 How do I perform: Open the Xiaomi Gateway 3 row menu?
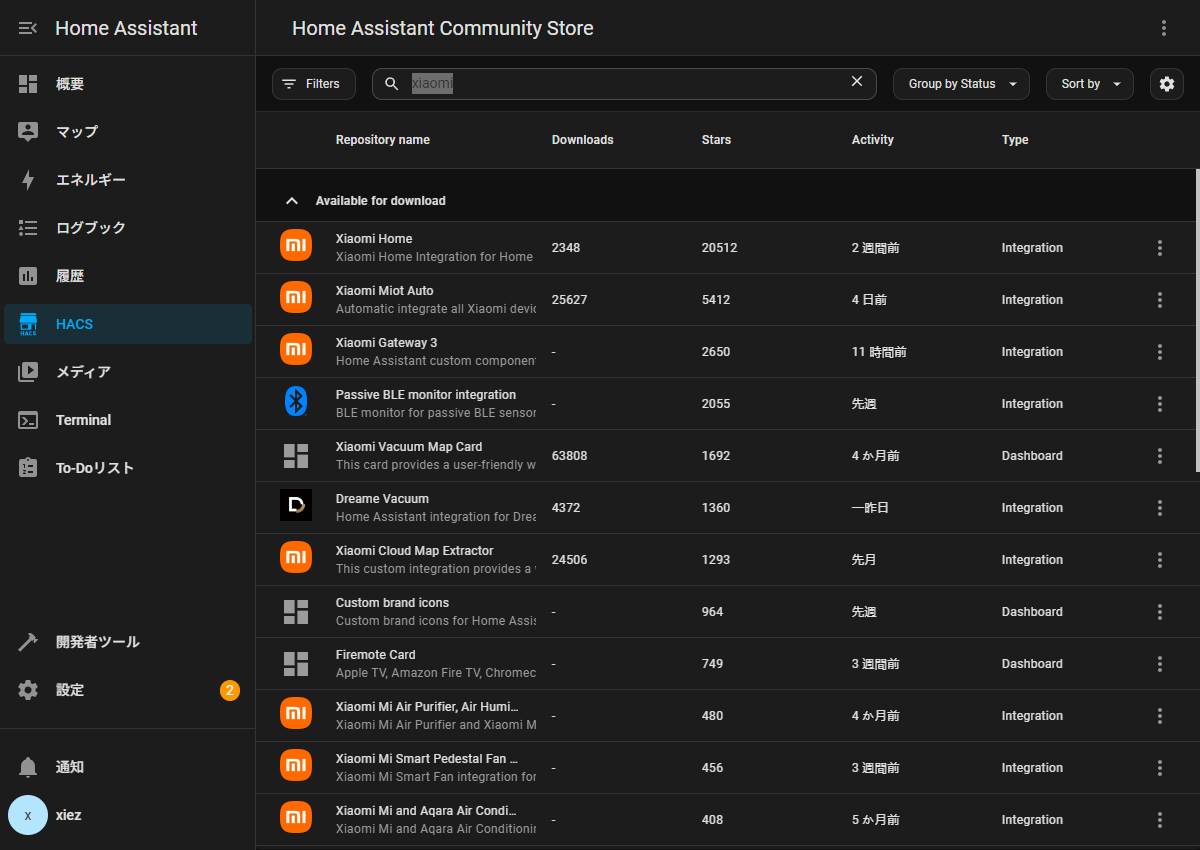click(x=1160, y=352)
